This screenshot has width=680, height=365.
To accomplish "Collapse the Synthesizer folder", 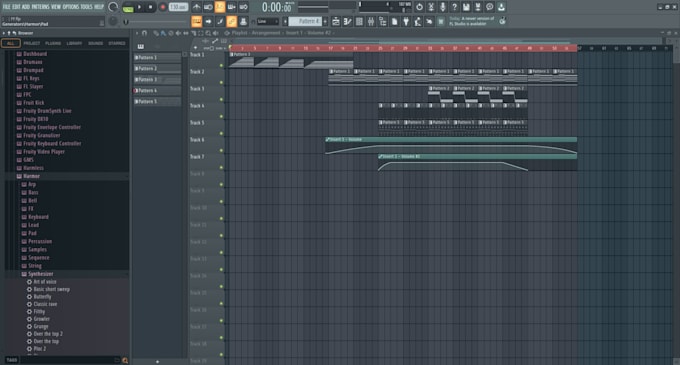I will 40,274.
